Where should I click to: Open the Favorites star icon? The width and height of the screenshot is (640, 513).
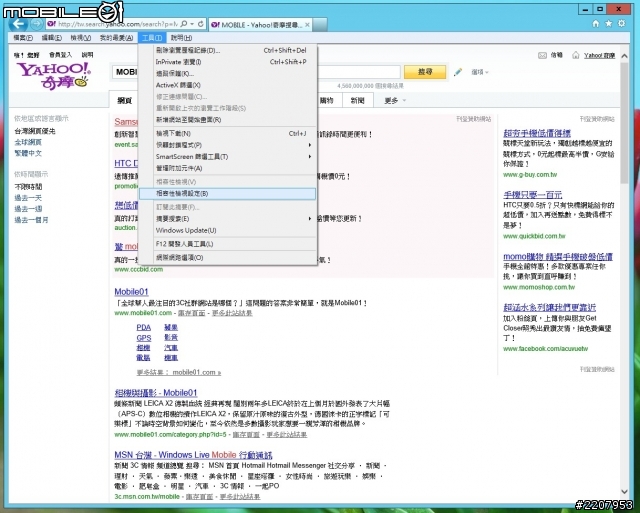point(609,24)
